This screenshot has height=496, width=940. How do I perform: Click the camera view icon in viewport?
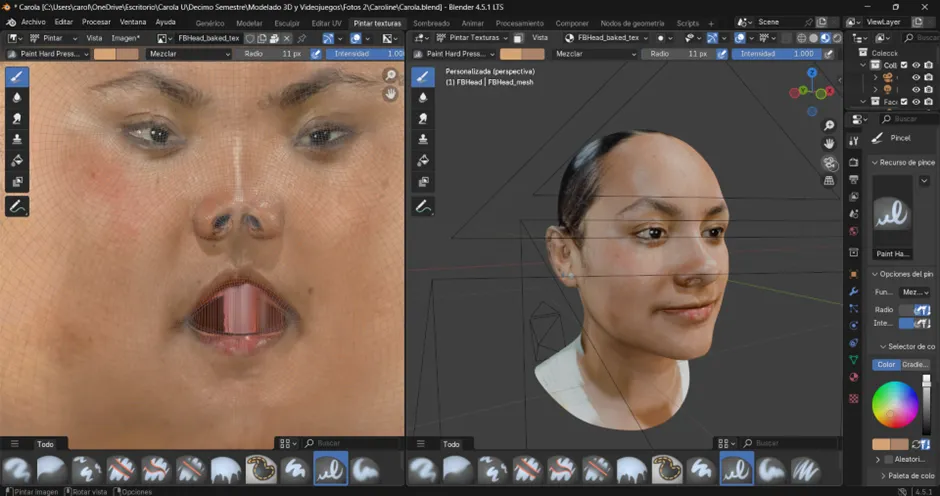click(x=829, y=162)
